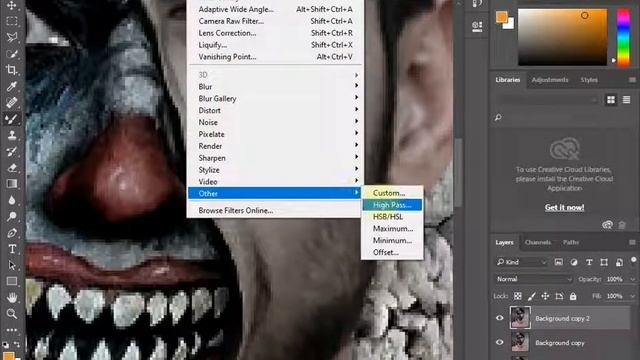640x360 pixels.
Task: Choose High Pass from Other submenu
Action: 392,205
